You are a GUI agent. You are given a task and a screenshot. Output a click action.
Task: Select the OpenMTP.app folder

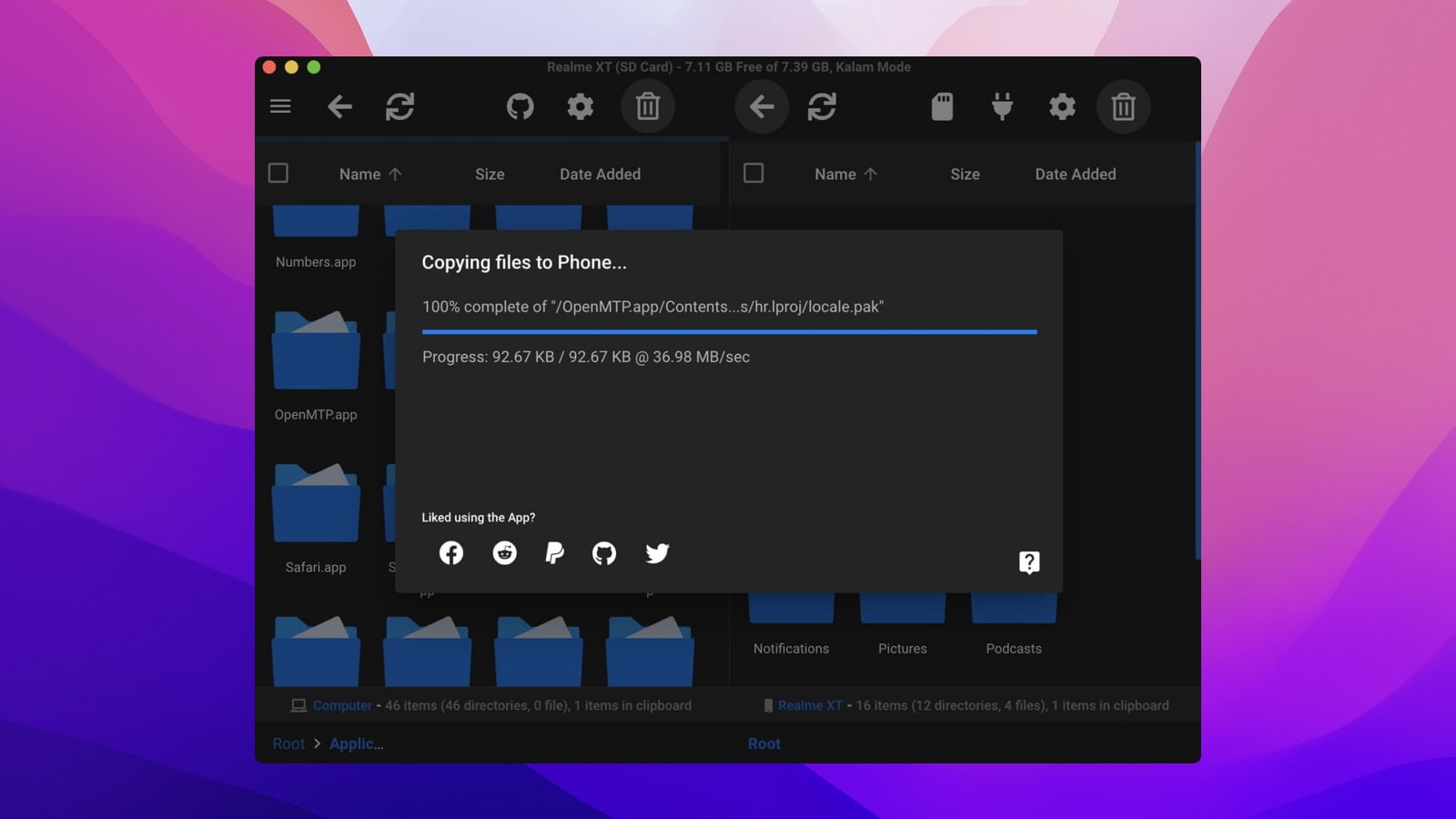click(x=316, y=366)
